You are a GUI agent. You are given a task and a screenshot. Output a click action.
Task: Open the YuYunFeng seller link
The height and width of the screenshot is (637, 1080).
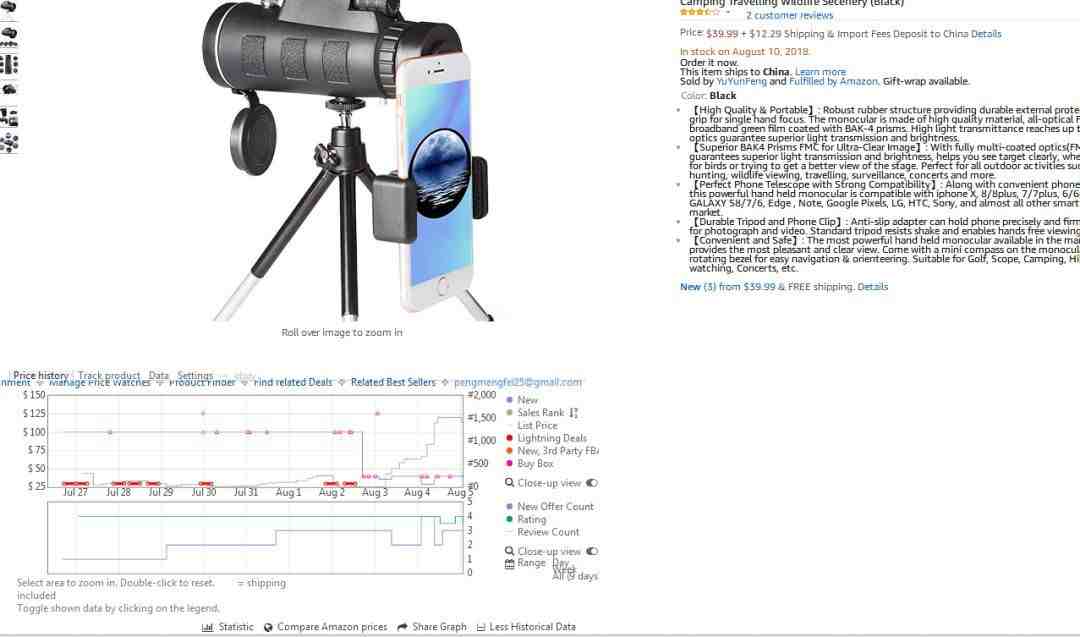741,81
